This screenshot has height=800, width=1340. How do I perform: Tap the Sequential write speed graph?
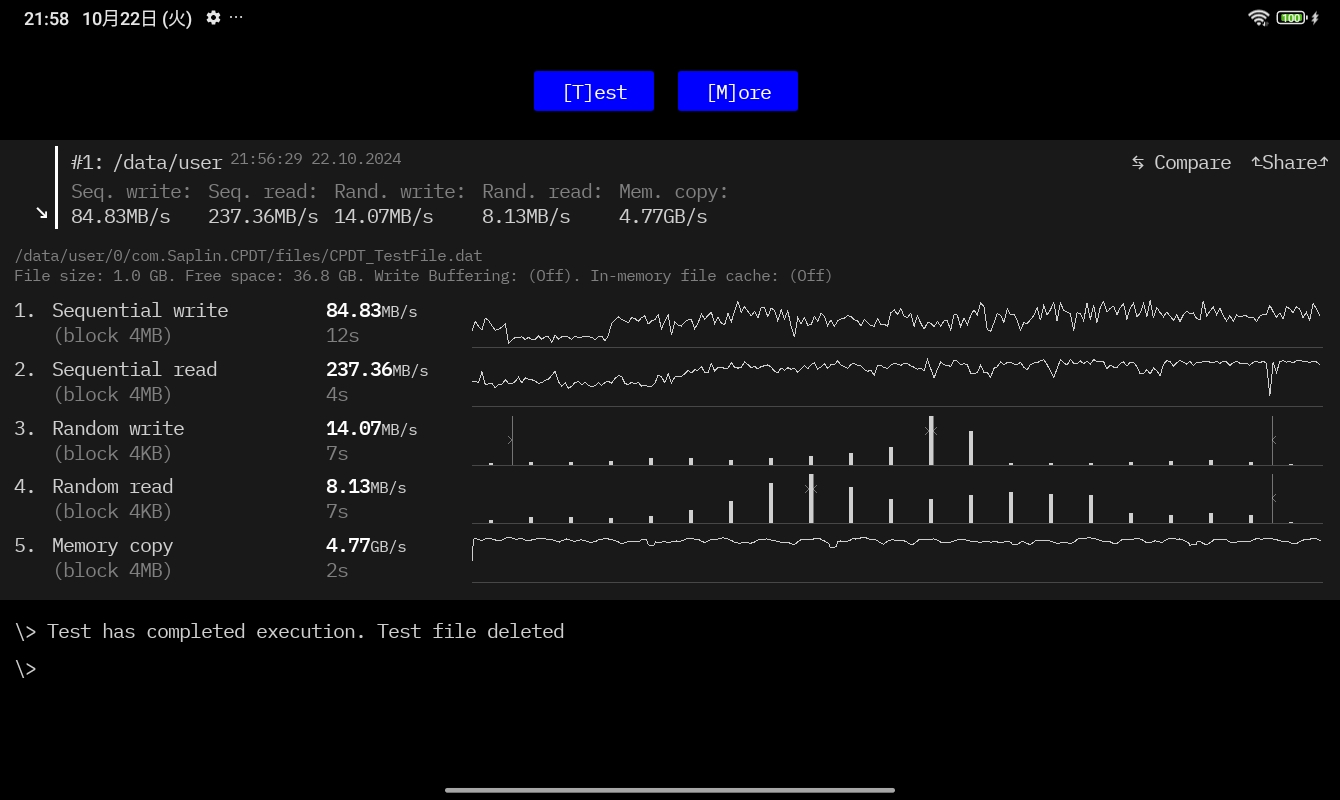(897, 322)
